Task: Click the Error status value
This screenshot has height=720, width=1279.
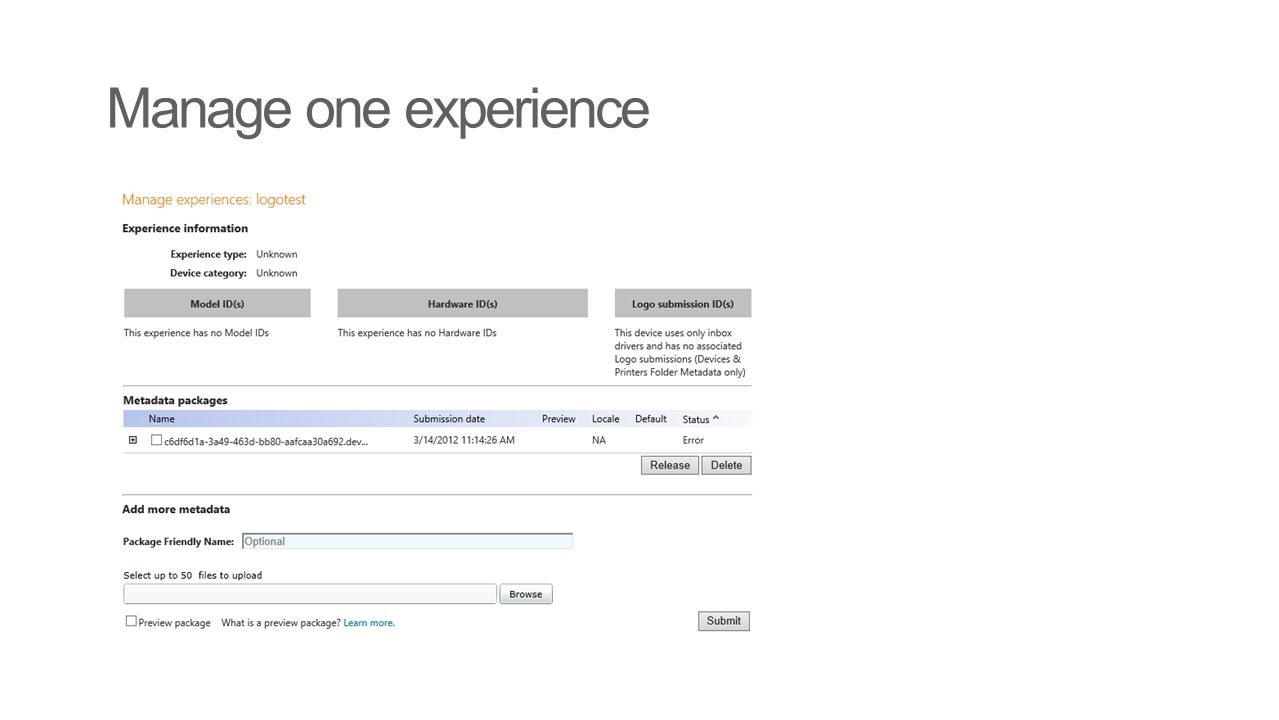Action: click(x=693, y=440)
